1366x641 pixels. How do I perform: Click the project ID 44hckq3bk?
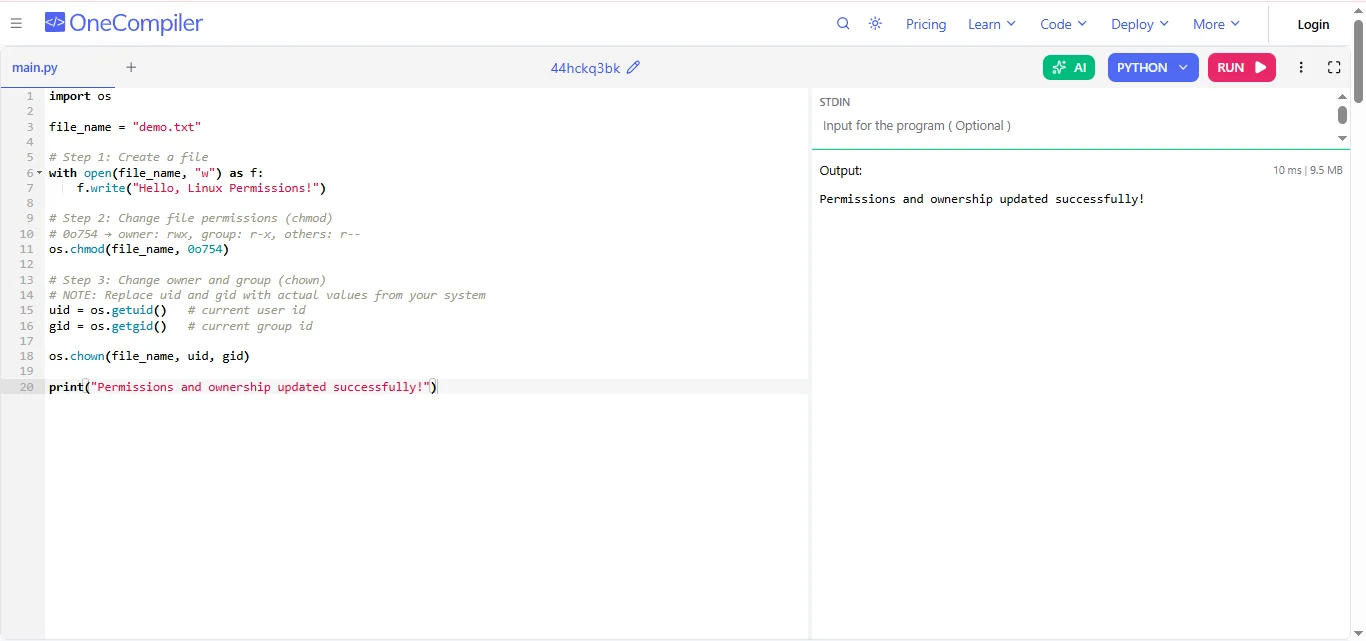(585, 68)
